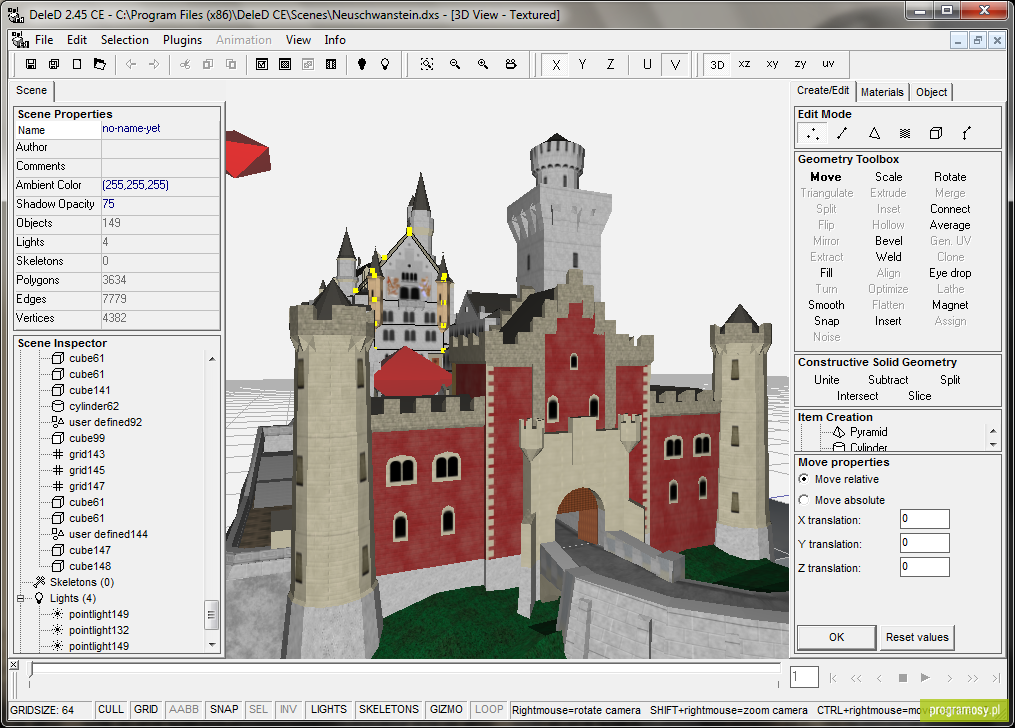The height and width of the screenshot is (728, 1015).
Task: Switch viewport to xz view
Action: [x=744, y=64]
